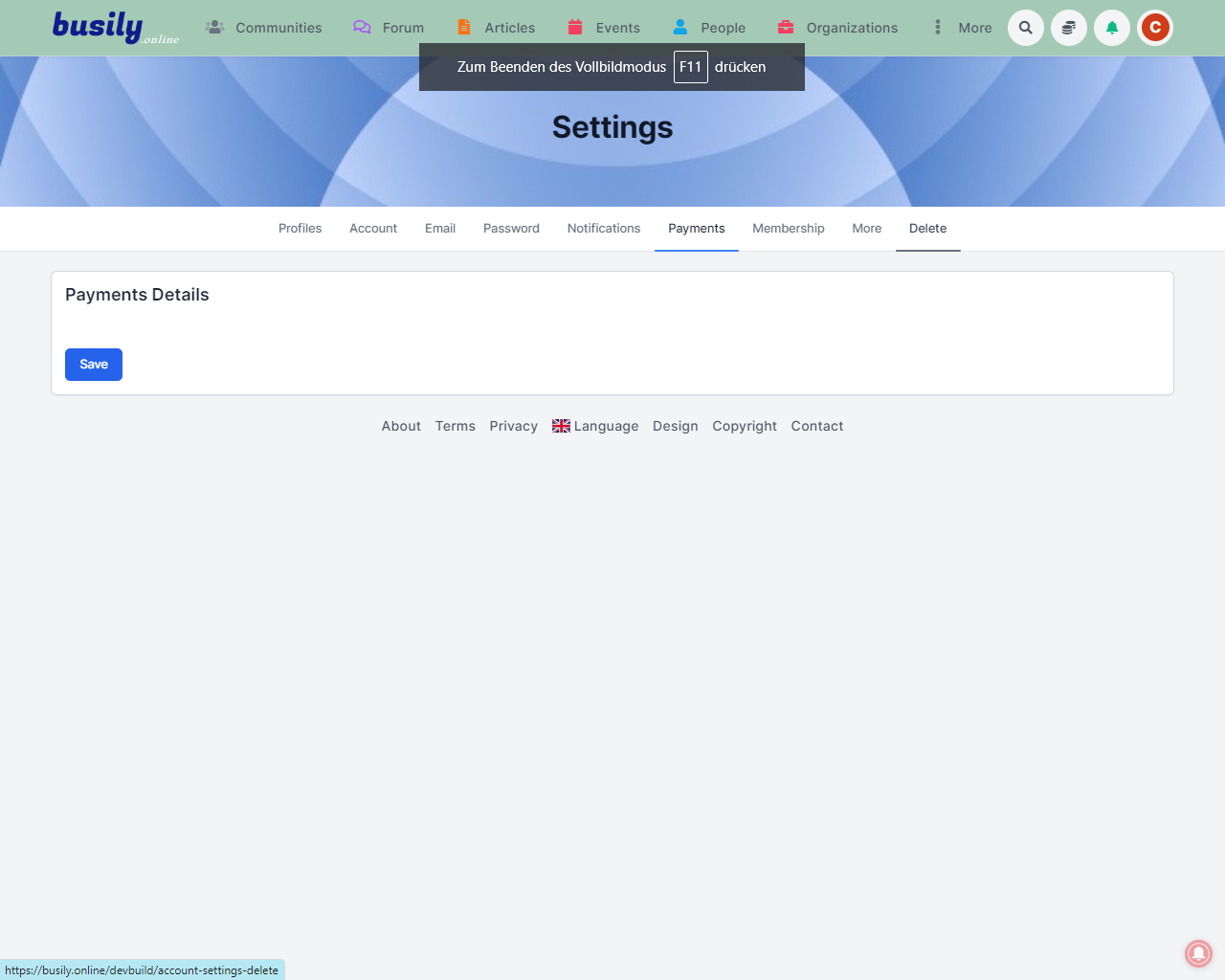This screenshot has width=1225, height=980.
Task: Go to the Forum page
Action: point(390,28)
